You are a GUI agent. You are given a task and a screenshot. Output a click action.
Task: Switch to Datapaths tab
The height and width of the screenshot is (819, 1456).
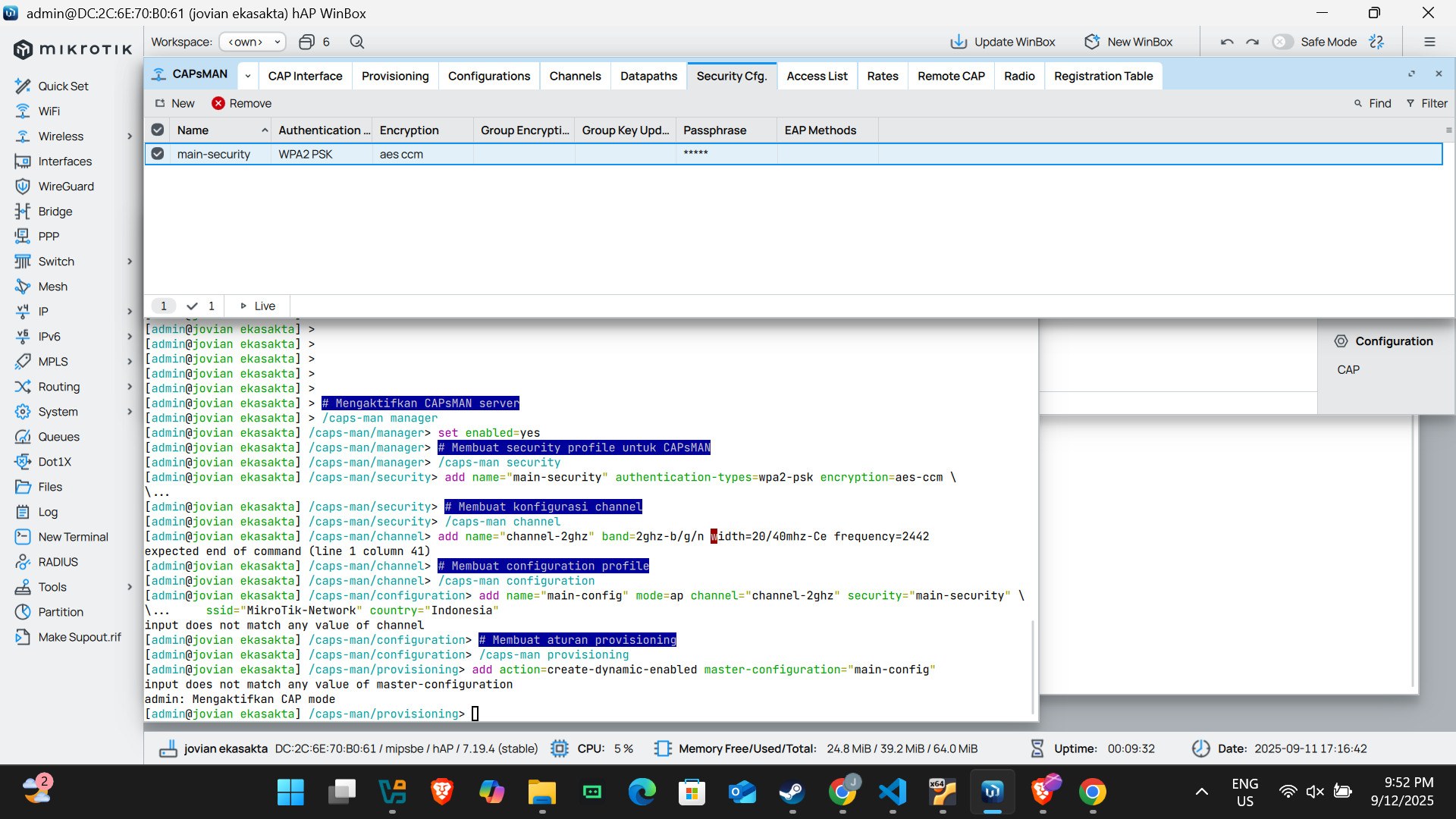[648, 76]
